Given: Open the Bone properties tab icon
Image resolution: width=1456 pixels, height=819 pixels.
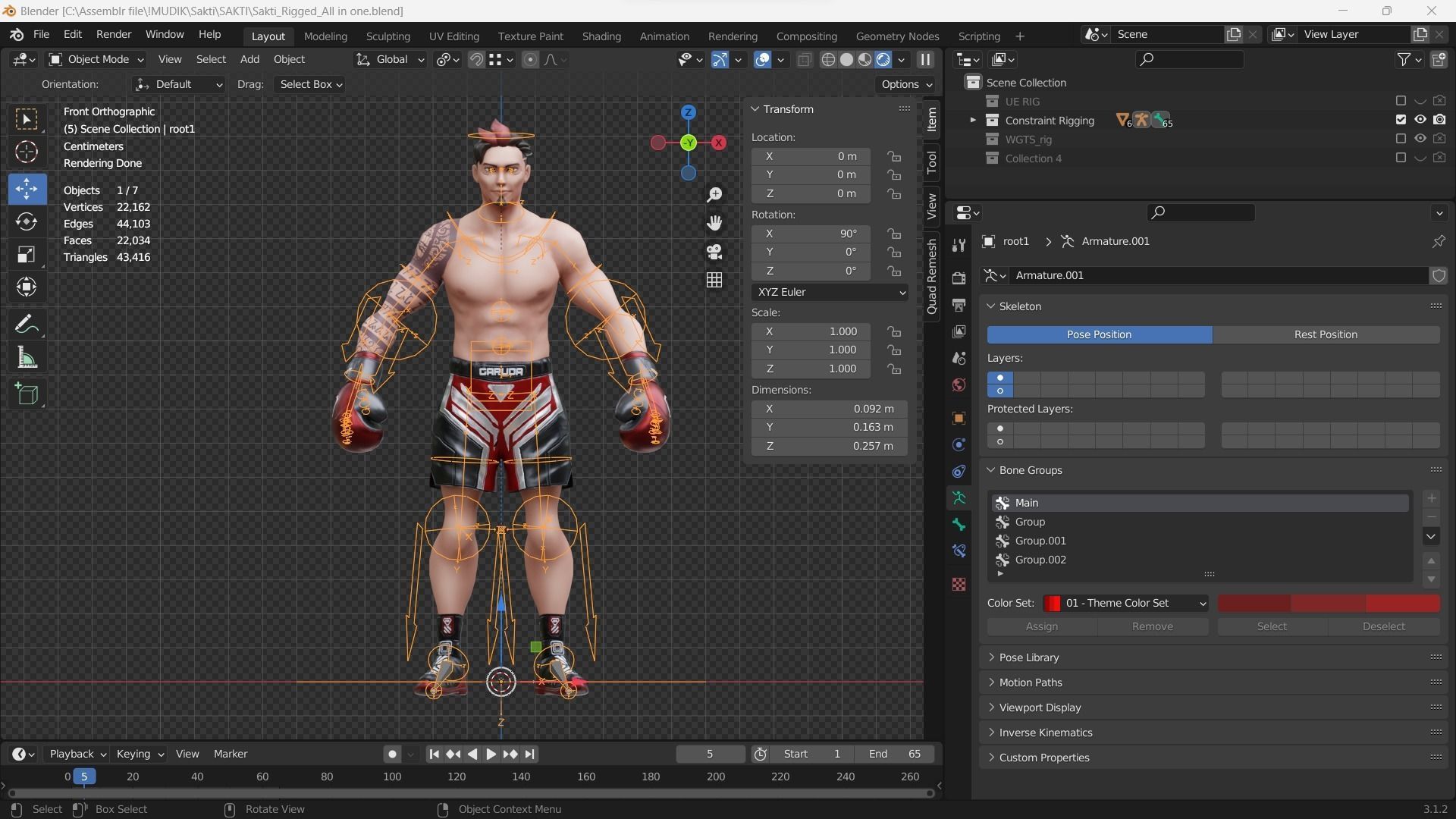Looking at the screenshot, I should 959,525.
